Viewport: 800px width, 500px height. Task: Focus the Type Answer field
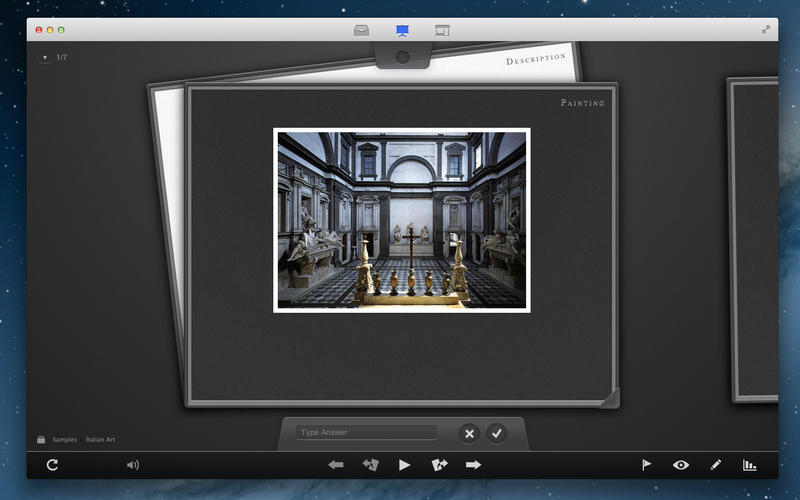pyautogui.click(x=366, y=433)
